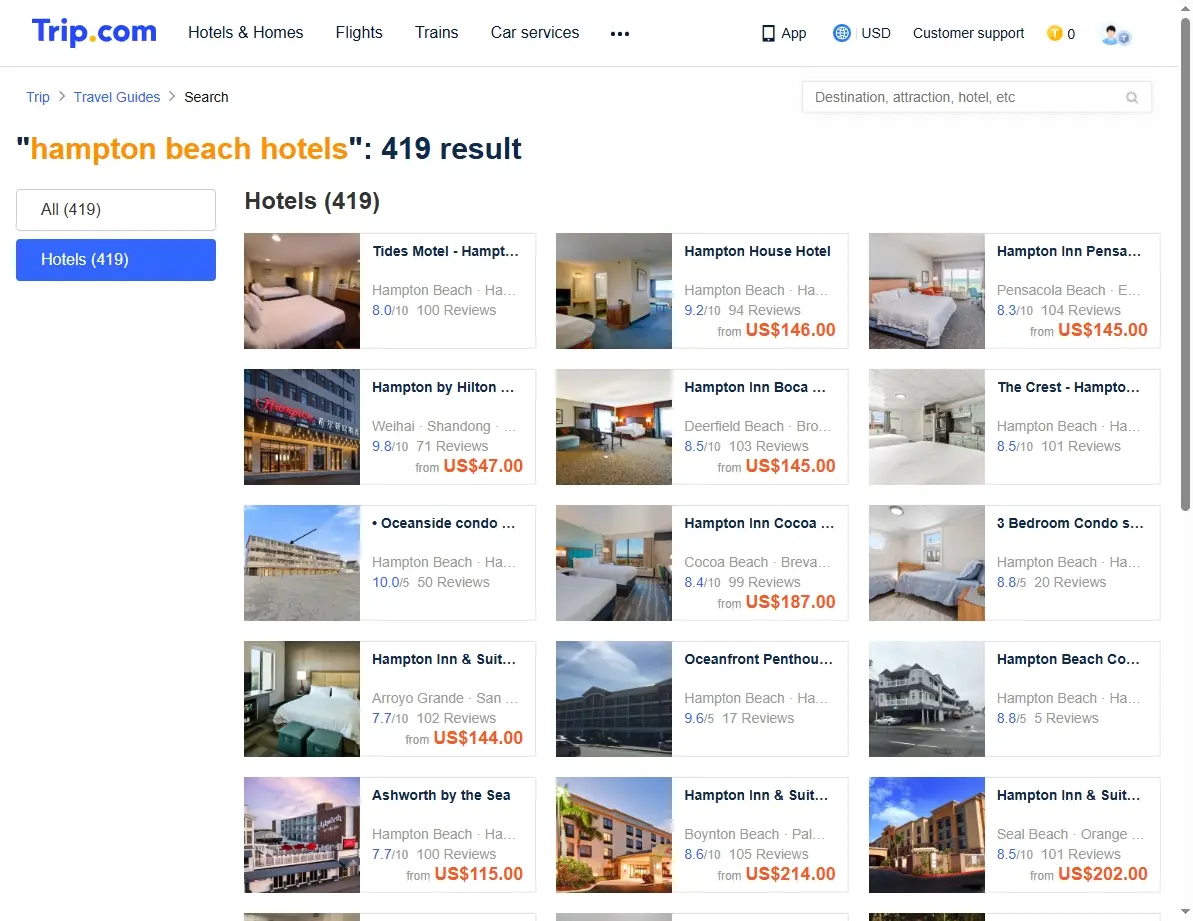Open Hampton by Hilton listing title
Screen dimensions: 1193x921
[x=443, y=387]
